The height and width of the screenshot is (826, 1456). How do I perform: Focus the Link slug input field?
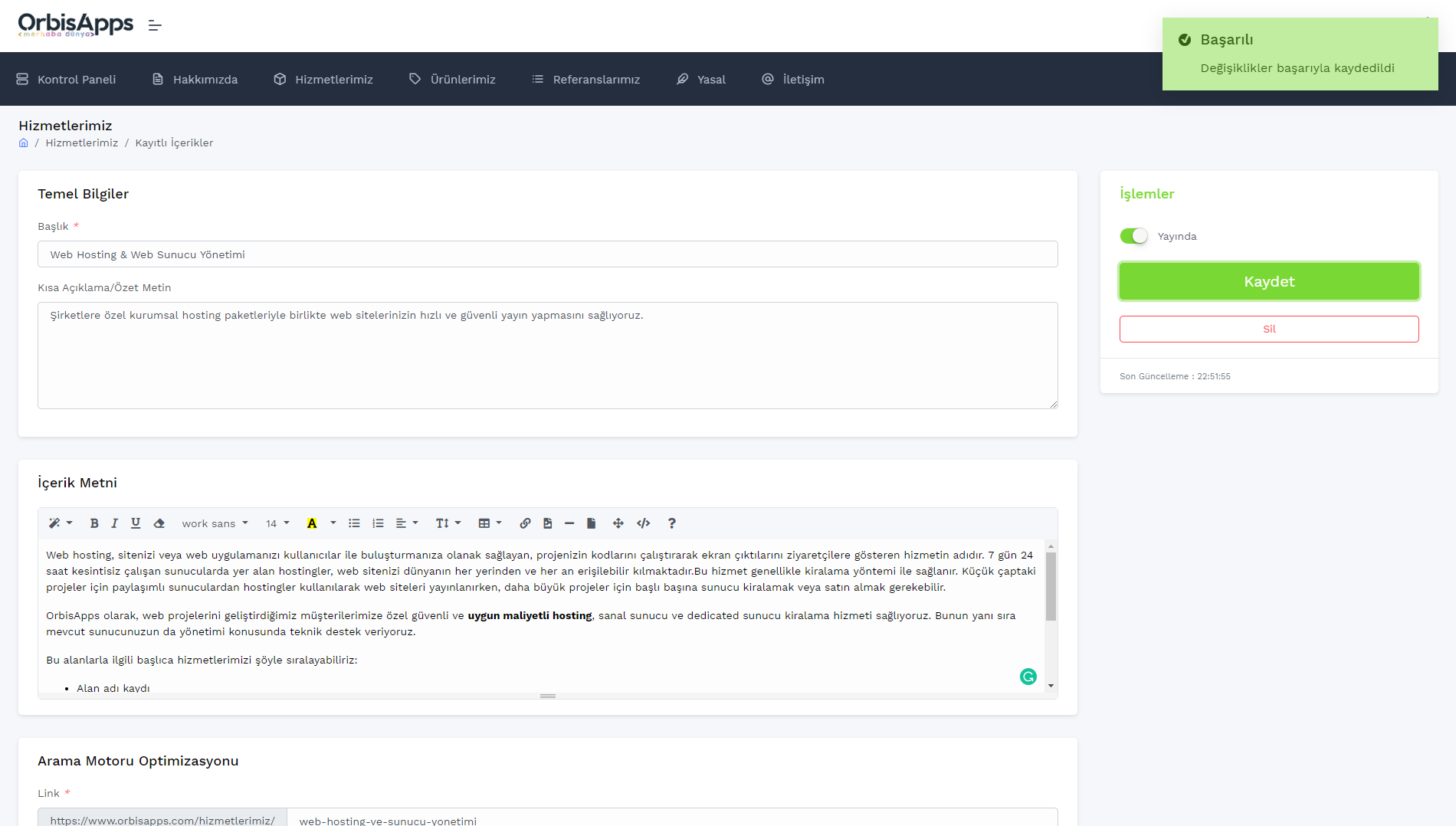672,818
